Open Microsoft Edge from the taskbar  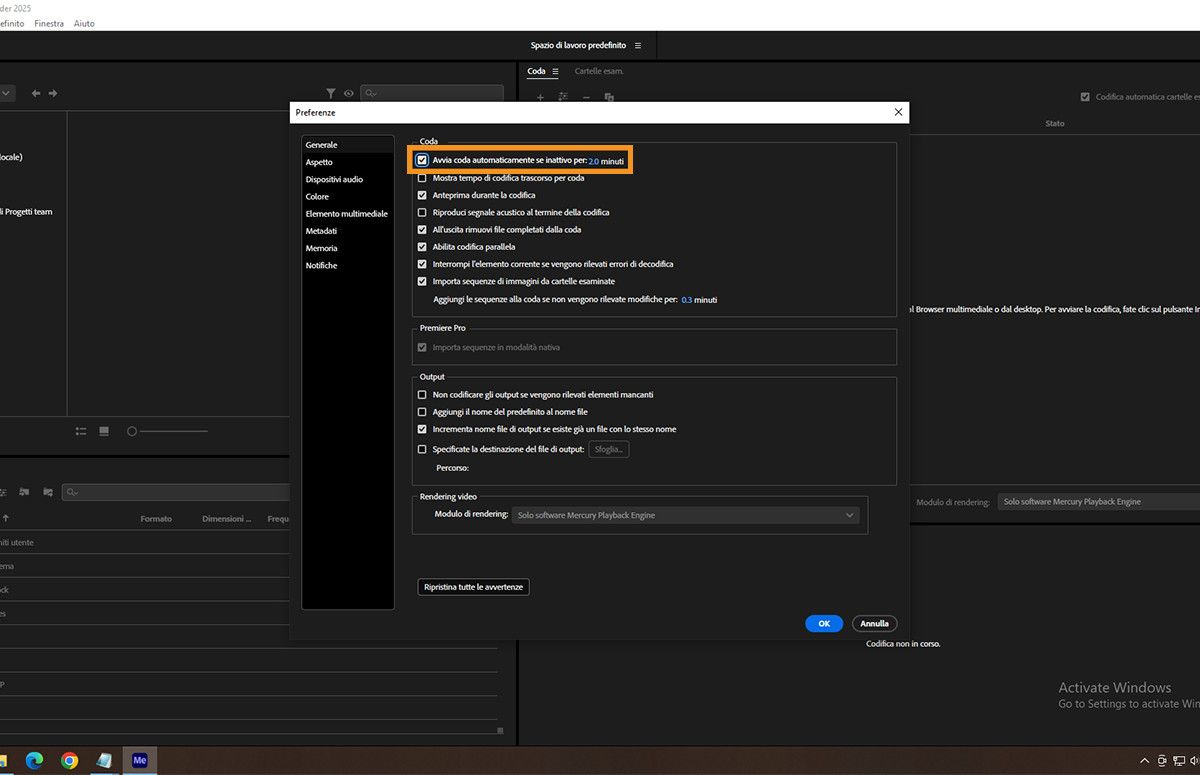click(34, 760)
